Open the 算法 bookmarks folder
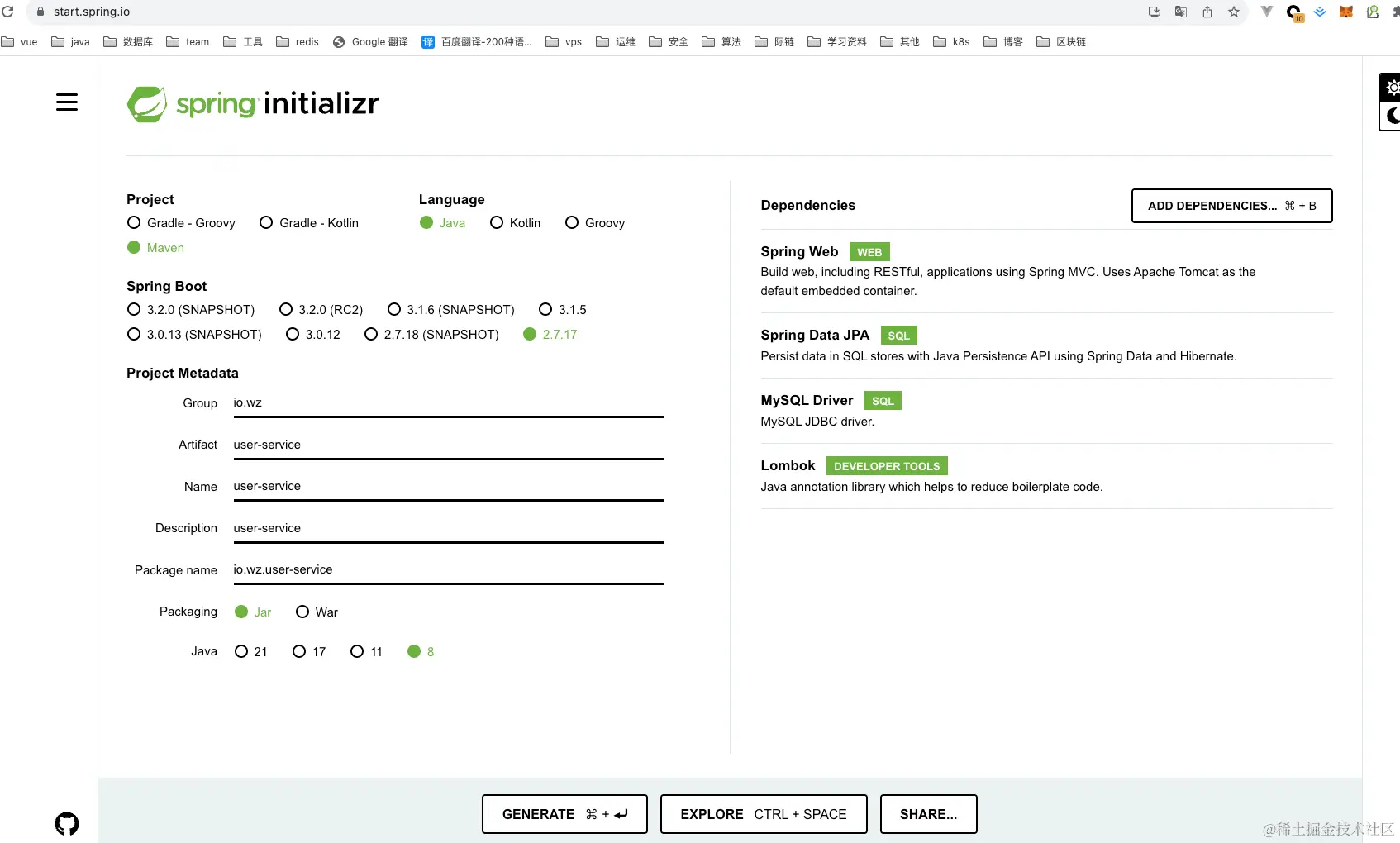This screenshot has width=1400, height=843. (x=721, y=41)
